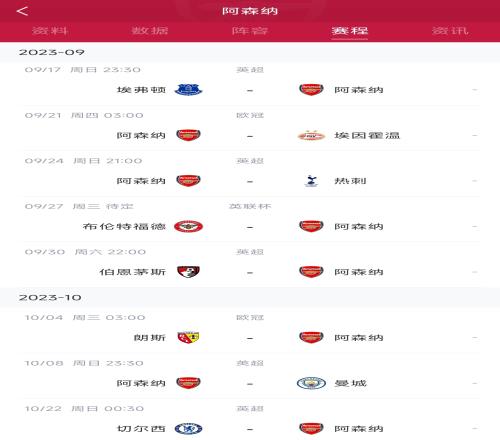Select the RC Lens badge

pos(188,338)
